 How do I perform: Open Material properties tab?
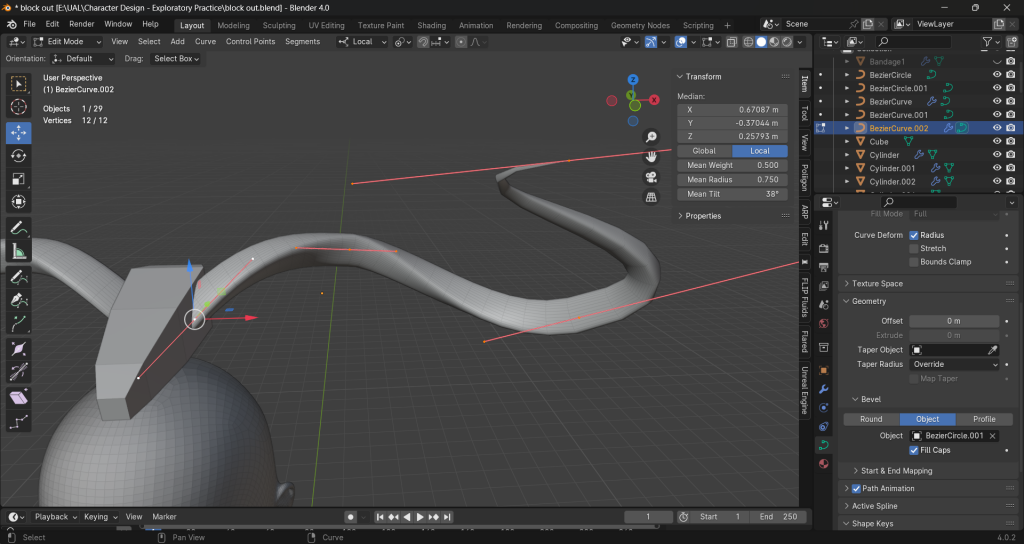824,464
